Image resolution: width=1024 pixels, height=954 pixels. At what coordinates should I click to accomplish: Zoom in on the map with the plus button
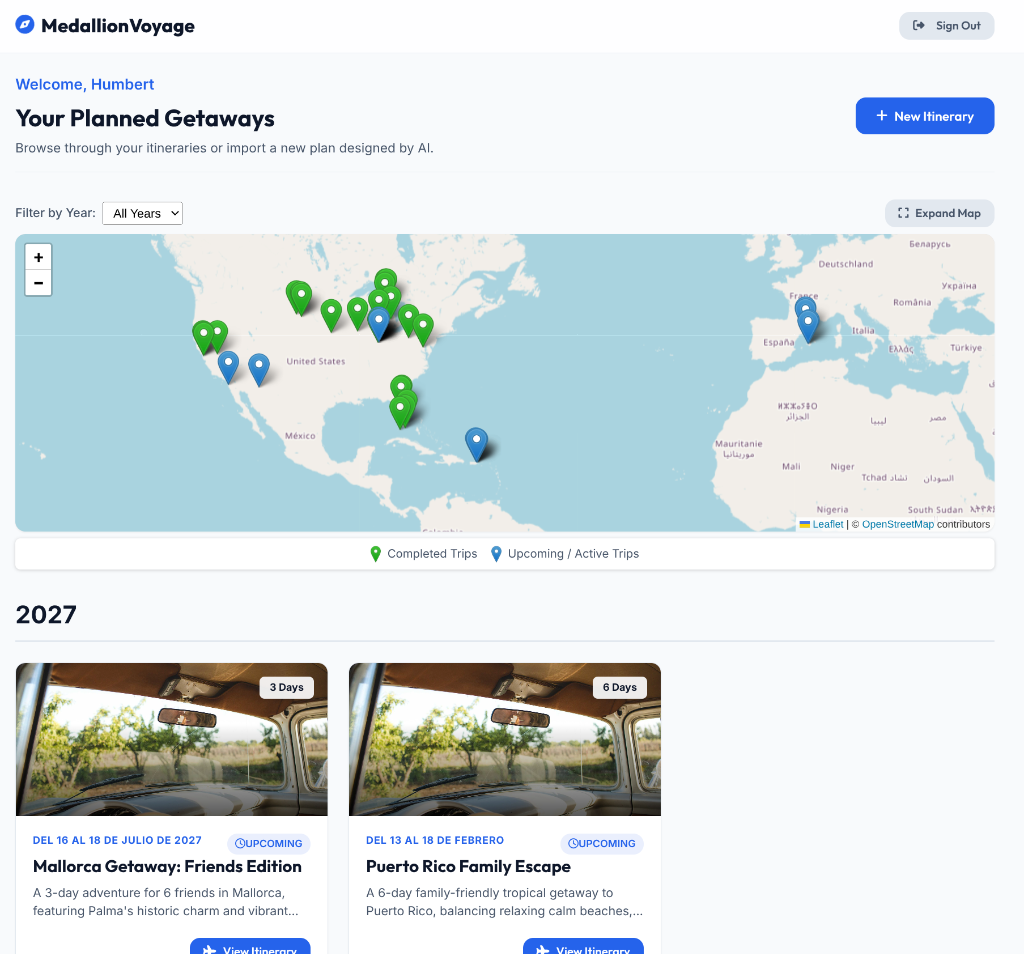39,257
